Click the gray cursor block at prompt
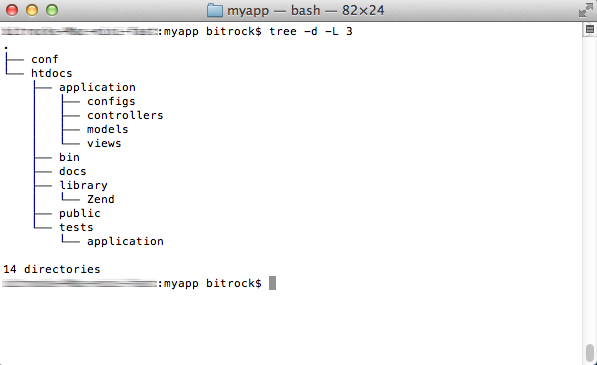597x365 pixels. pos(272,283)
